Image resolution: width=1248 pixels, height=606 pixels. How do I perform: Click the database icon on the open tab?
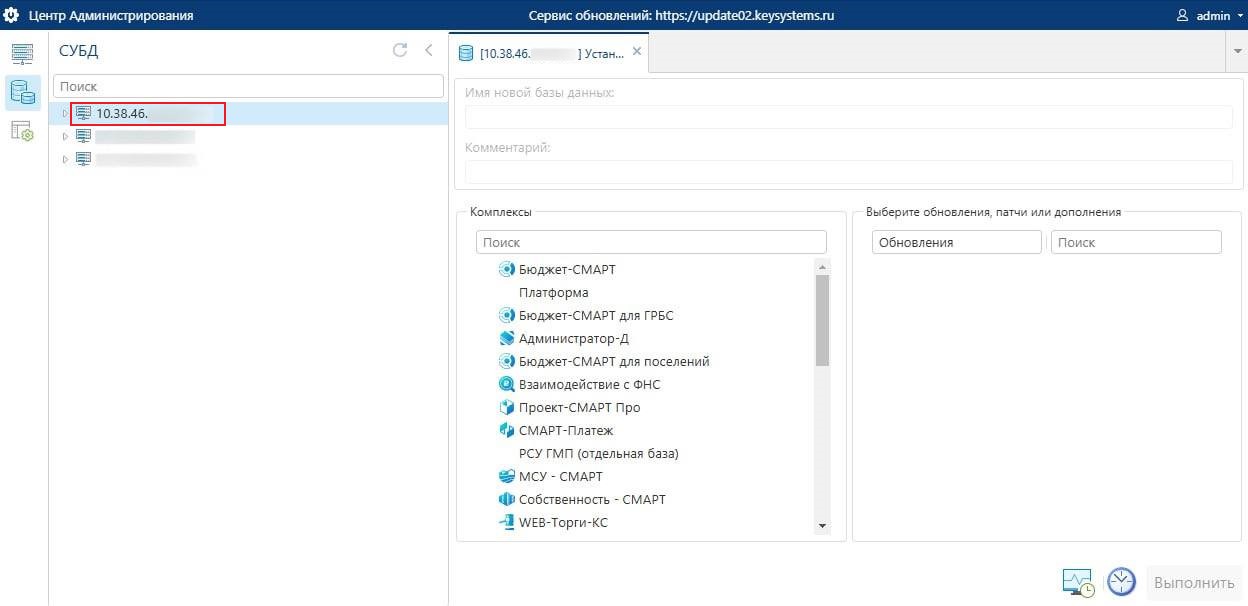click(465, 52)
